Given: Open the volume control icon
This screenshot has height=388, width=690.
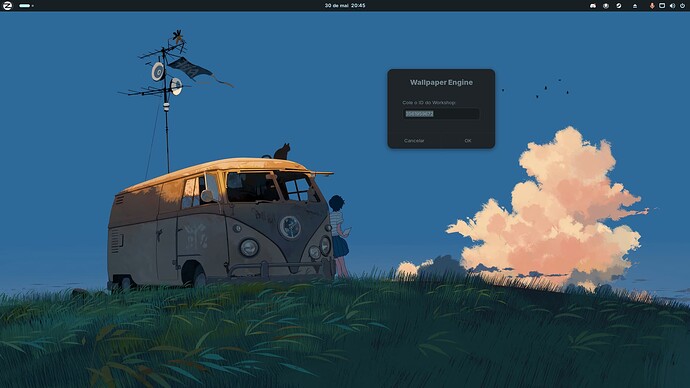Looking at the screenshot, I should pos(672,6).
